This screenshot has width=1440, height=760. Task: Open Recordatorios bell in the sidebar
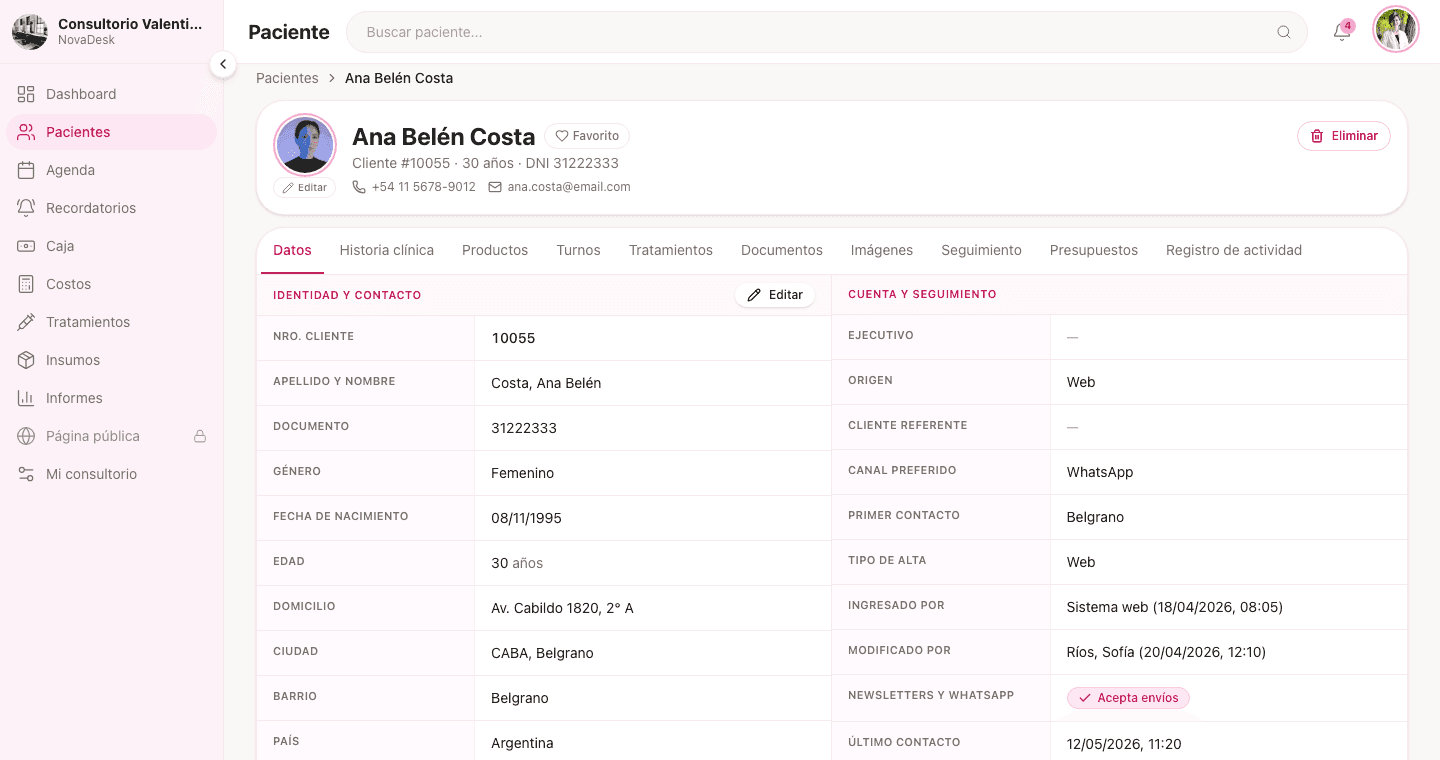coord(26,208)
